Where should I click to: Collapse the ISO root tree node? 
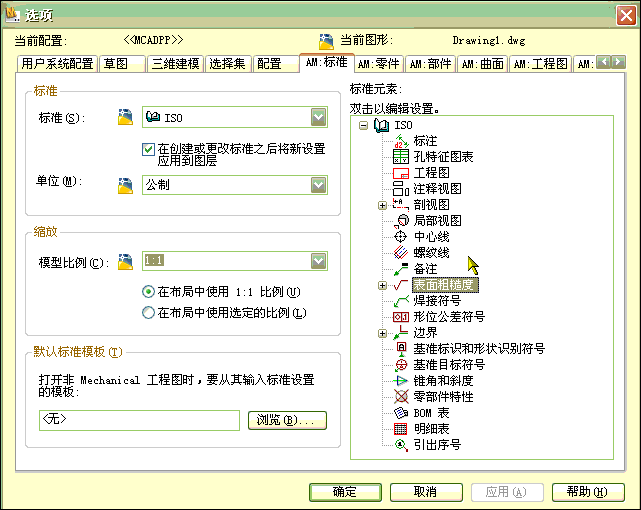pyautogui.click(x=363, y=125)
